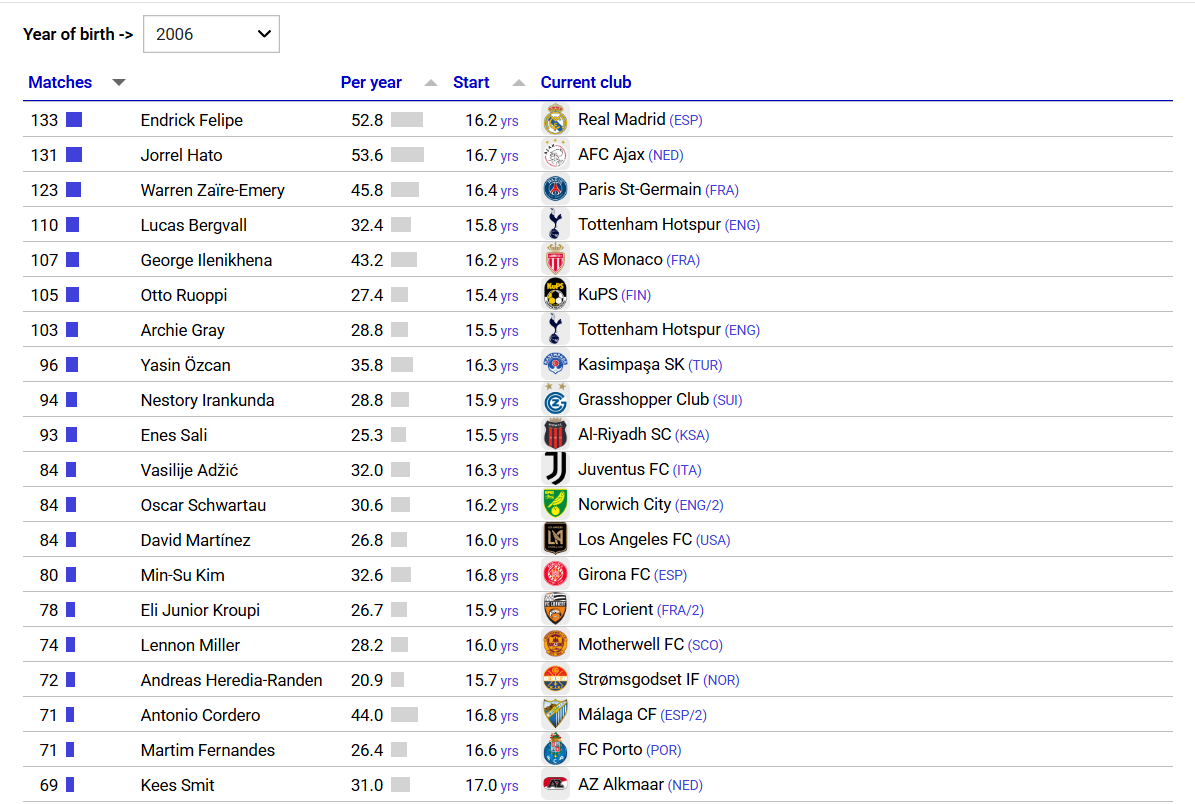
Task: Open player Enes Sali
Action: 174,436
